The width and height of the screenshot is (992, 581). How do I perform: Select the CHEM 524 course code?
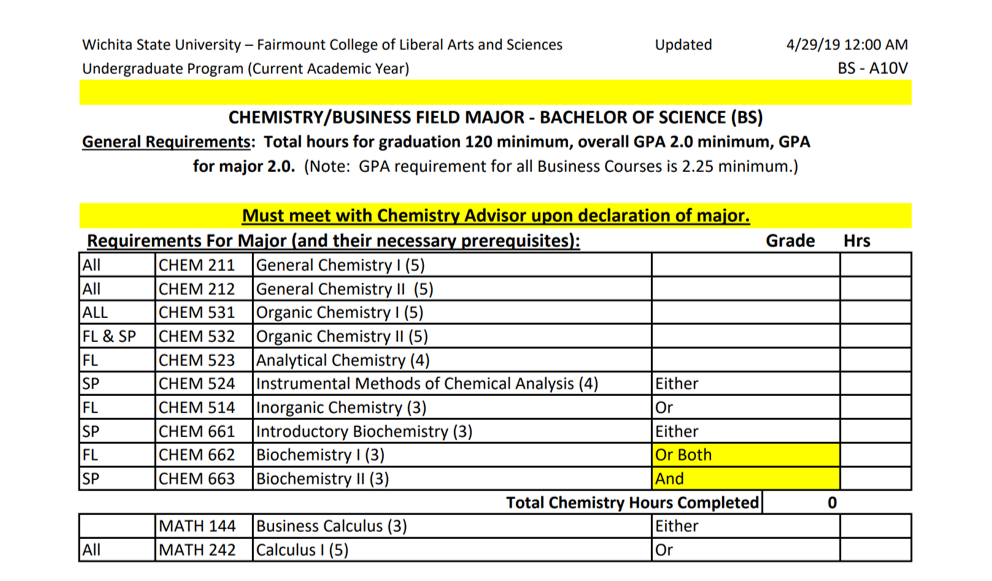197,384
